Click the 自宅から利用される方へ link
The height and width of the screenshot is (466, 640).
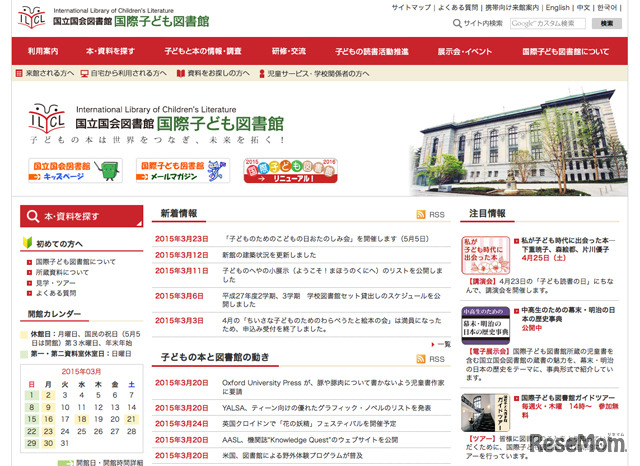click(129, 73)
